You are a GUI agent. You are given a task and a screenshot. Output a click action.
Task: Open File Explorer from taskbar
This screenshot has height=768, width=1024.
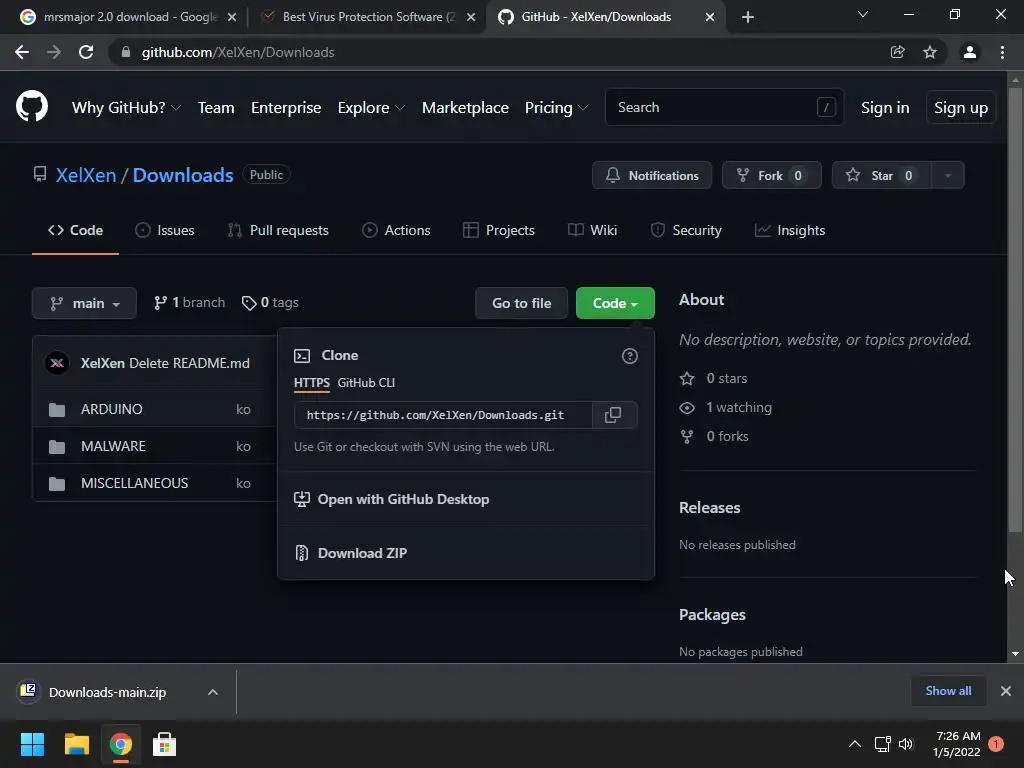tap(76, 744)
